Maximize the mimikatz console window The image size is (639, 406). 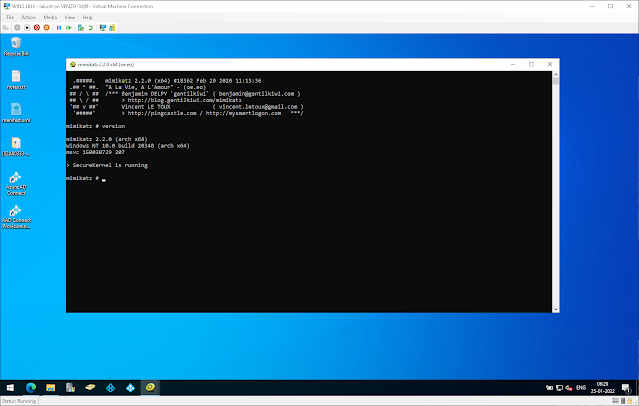point(531,64)
